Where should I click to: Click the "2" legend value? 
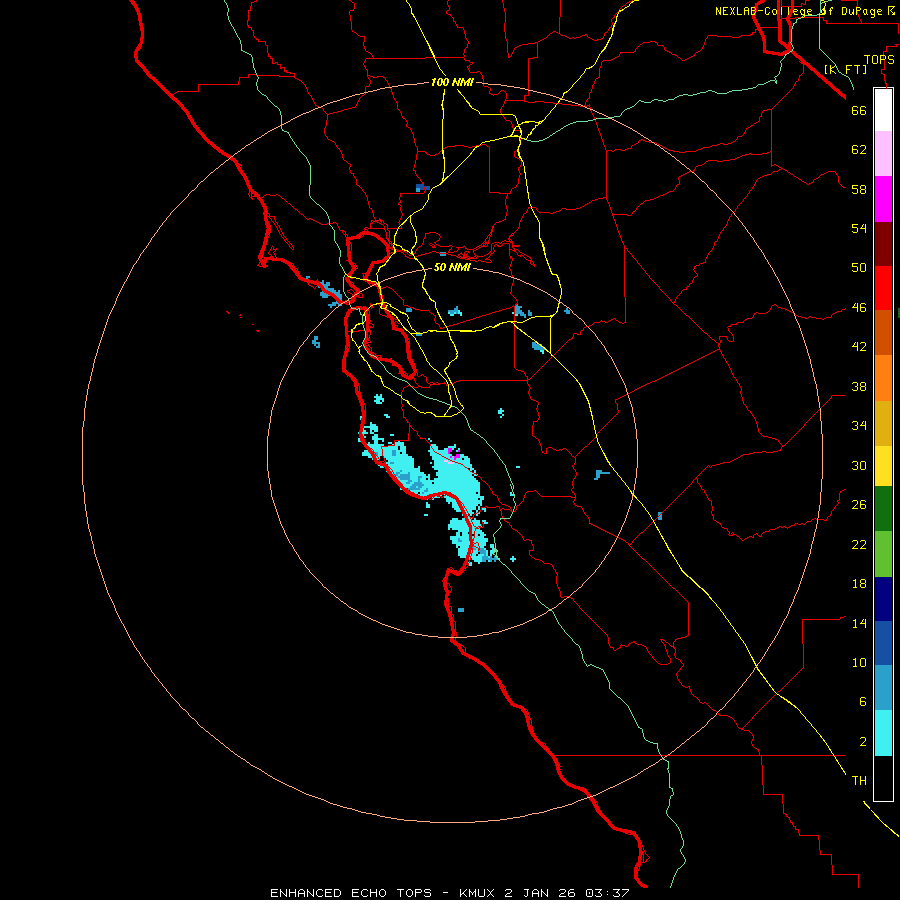(x=863, y=742)
